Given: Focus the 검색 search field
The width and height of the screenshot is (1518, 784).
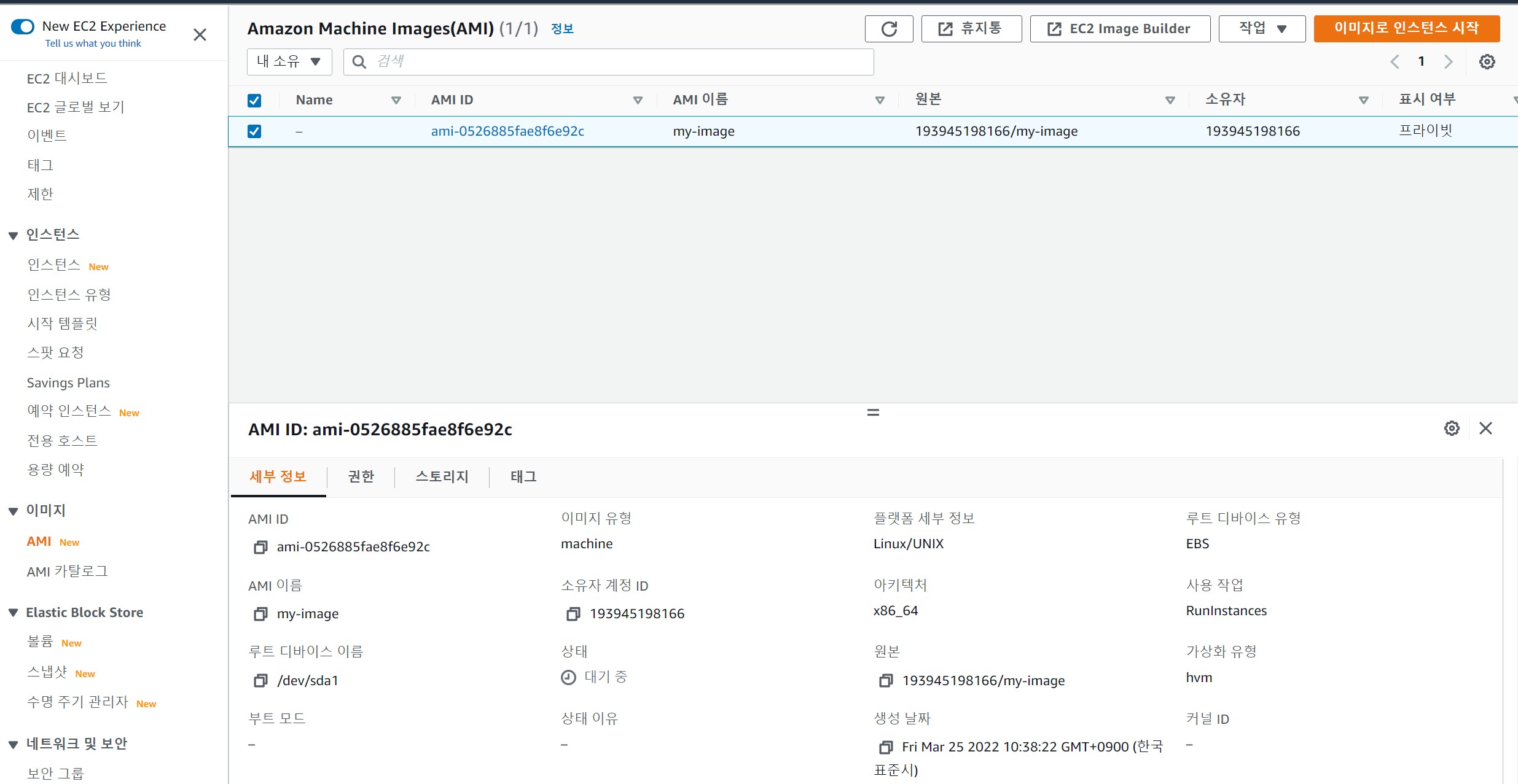Looking at the screenshot, I should click(608, 61).
